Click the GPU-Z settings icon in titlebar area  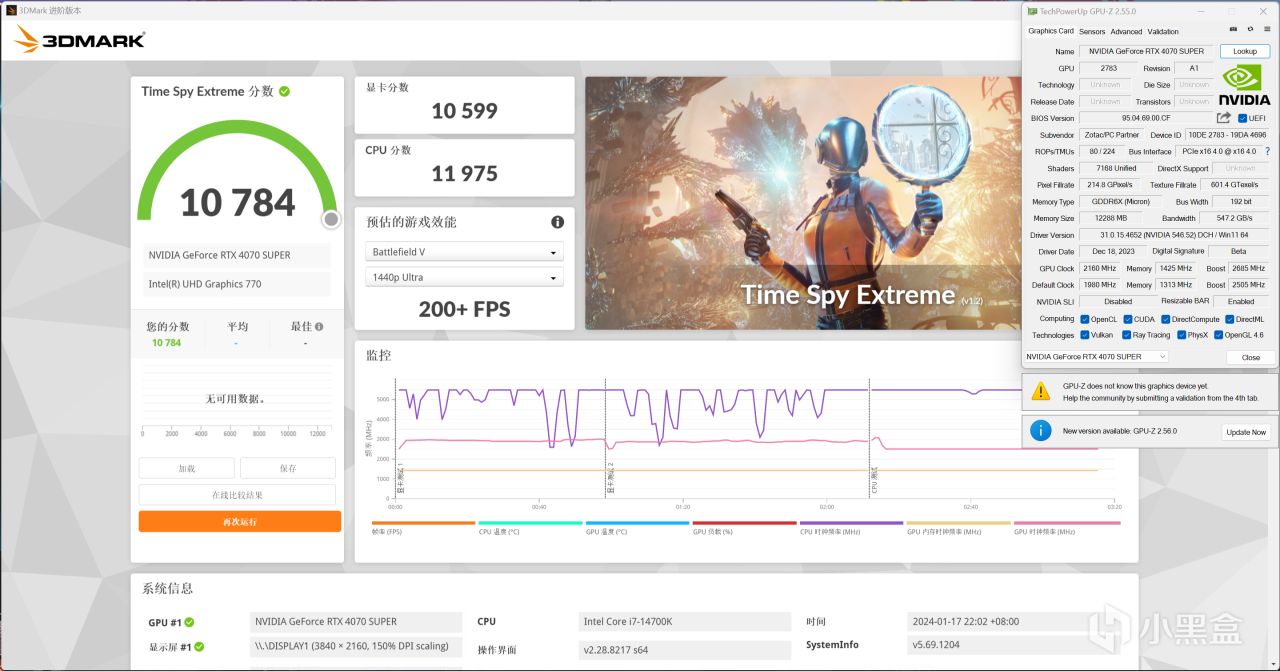click(1266, 29)
